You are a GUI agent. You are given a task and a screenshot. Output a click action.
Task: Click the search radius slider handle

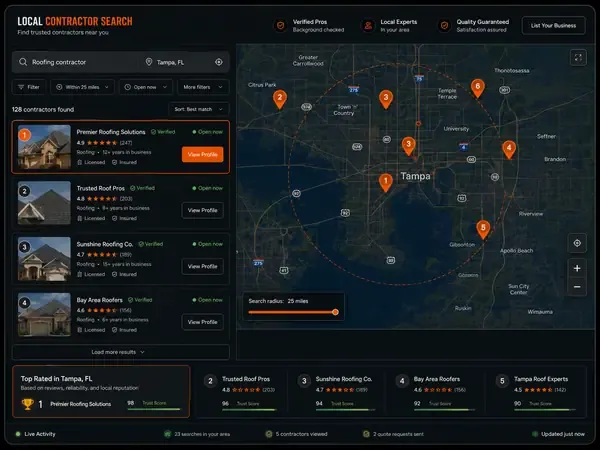tap(335, 312)
